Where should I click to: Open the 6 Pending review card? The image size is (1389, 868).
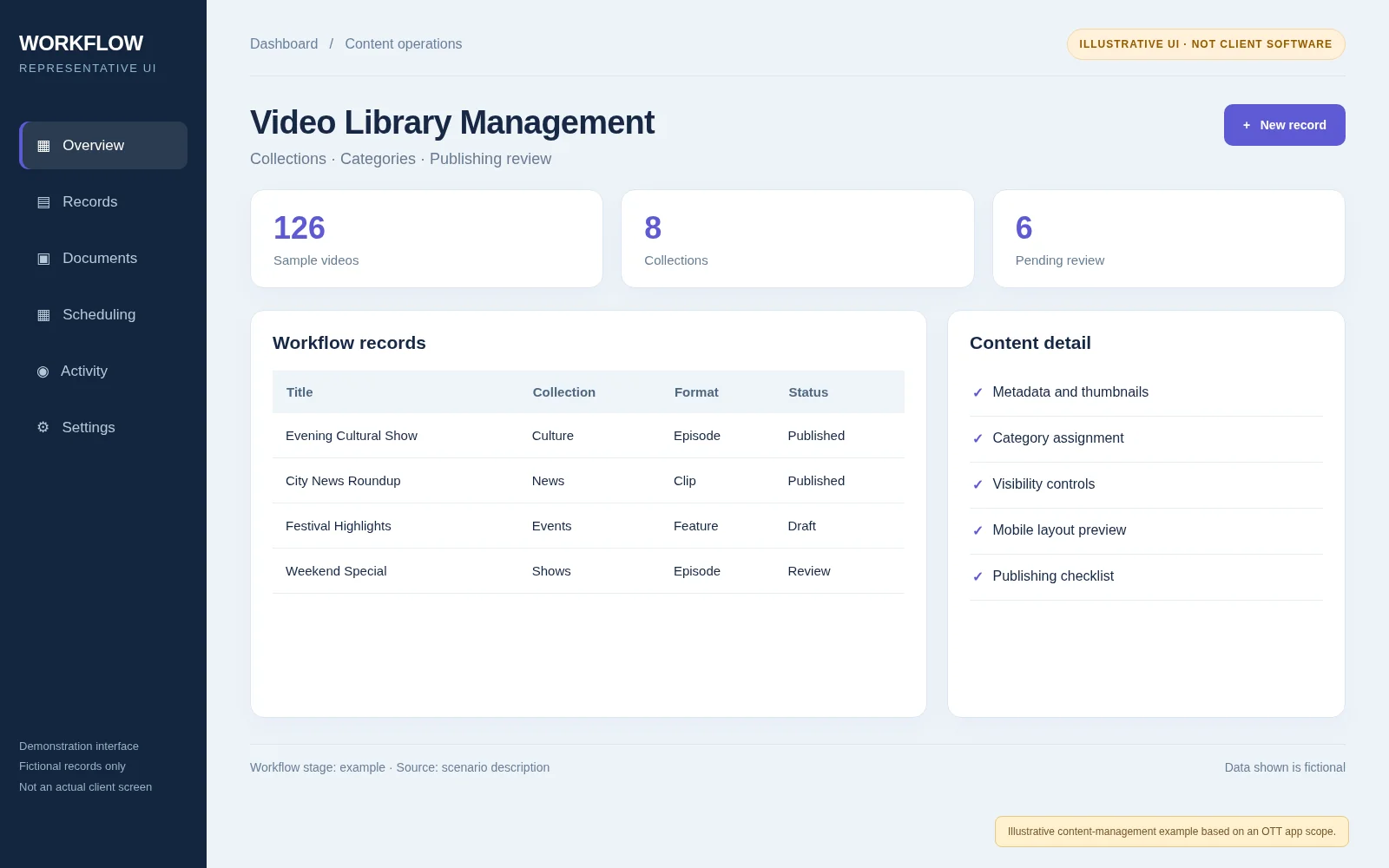(x=1168, y=239)
